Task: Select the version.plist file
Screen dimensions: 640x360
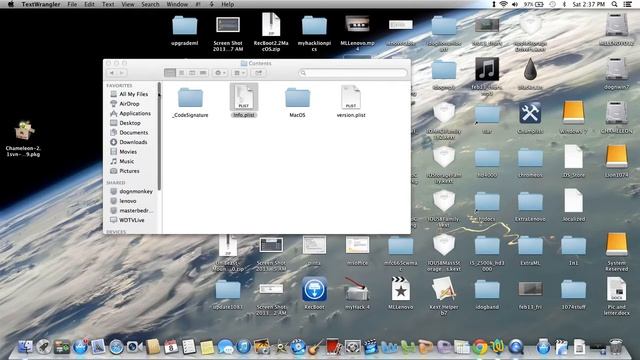Action: pos(351,102)
